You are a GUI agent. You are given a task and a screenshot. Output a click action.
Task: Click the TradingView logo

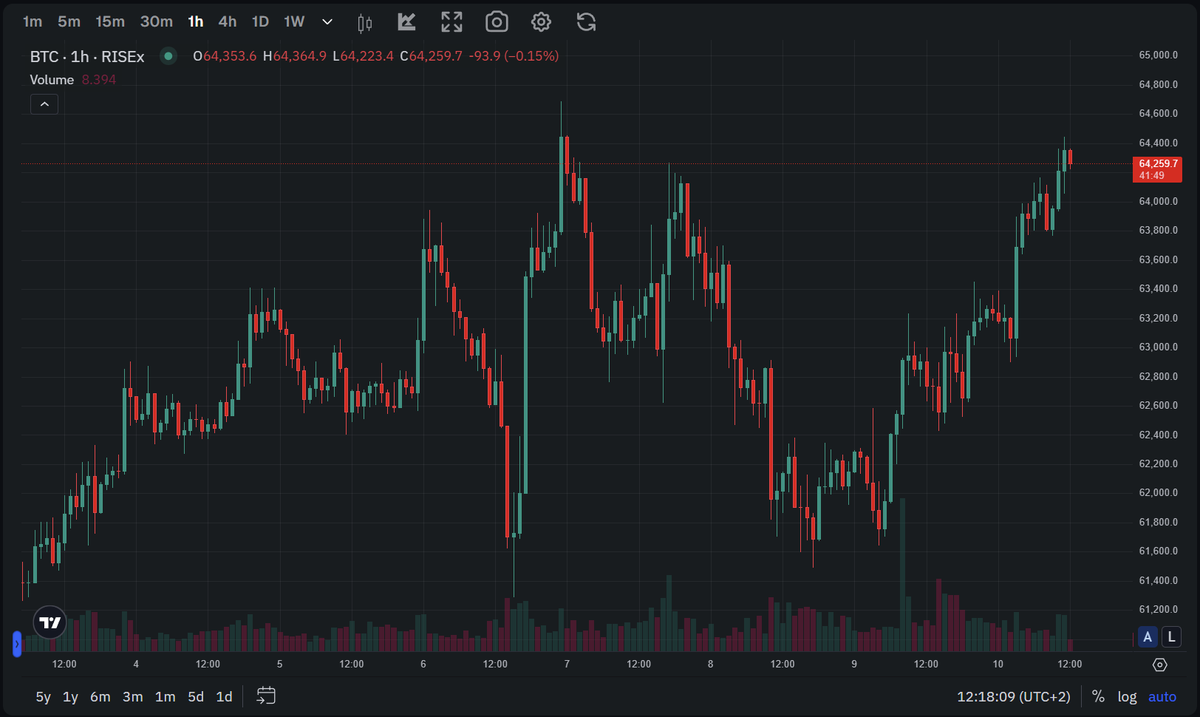click(x=50, y=622)
